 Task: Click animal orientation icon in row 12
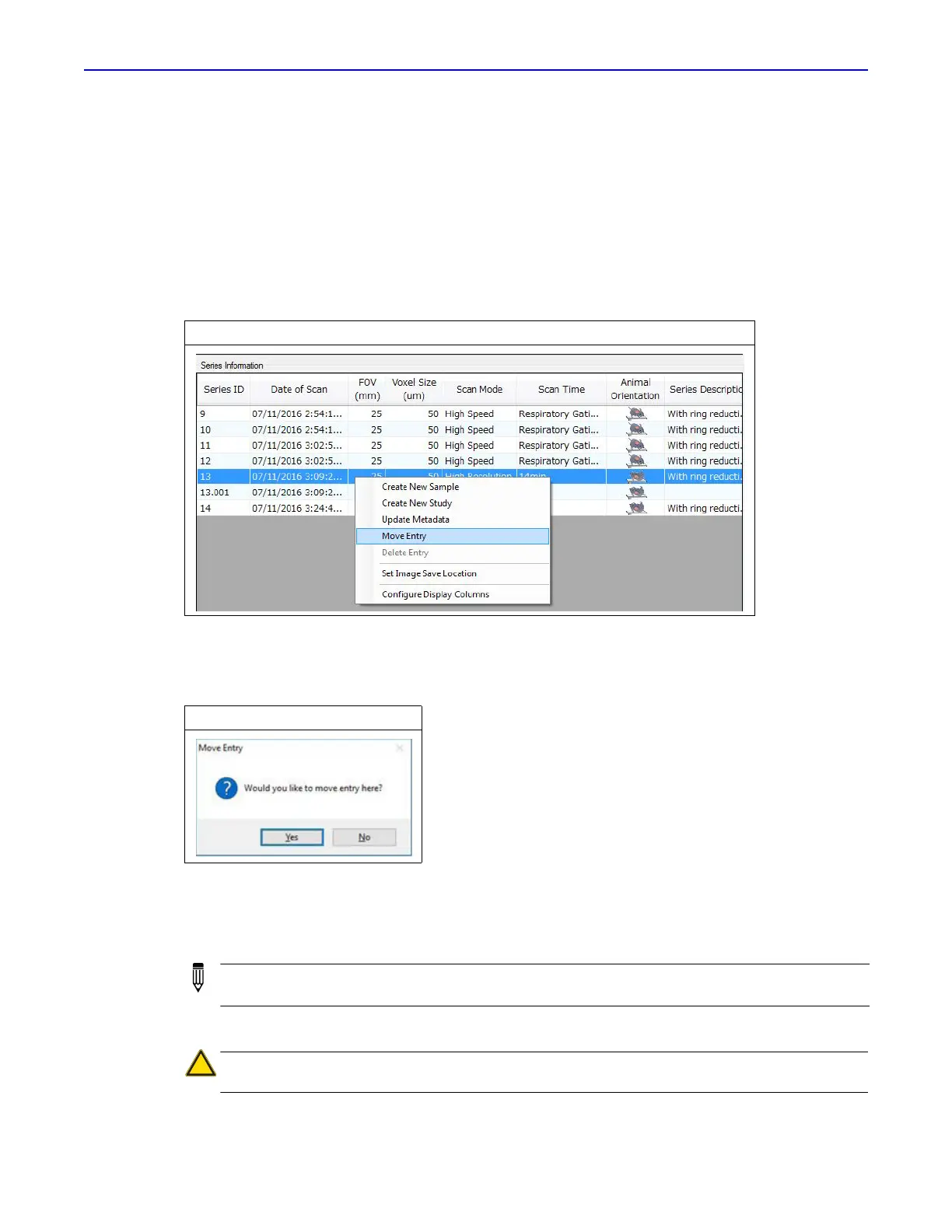(637, 461)
